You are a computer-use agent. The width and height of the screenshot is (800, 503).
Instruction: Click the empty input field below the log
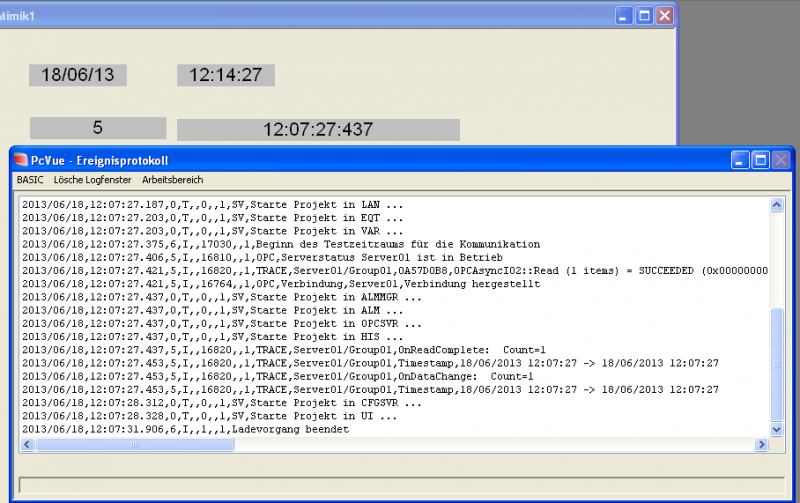click(402, 485)
